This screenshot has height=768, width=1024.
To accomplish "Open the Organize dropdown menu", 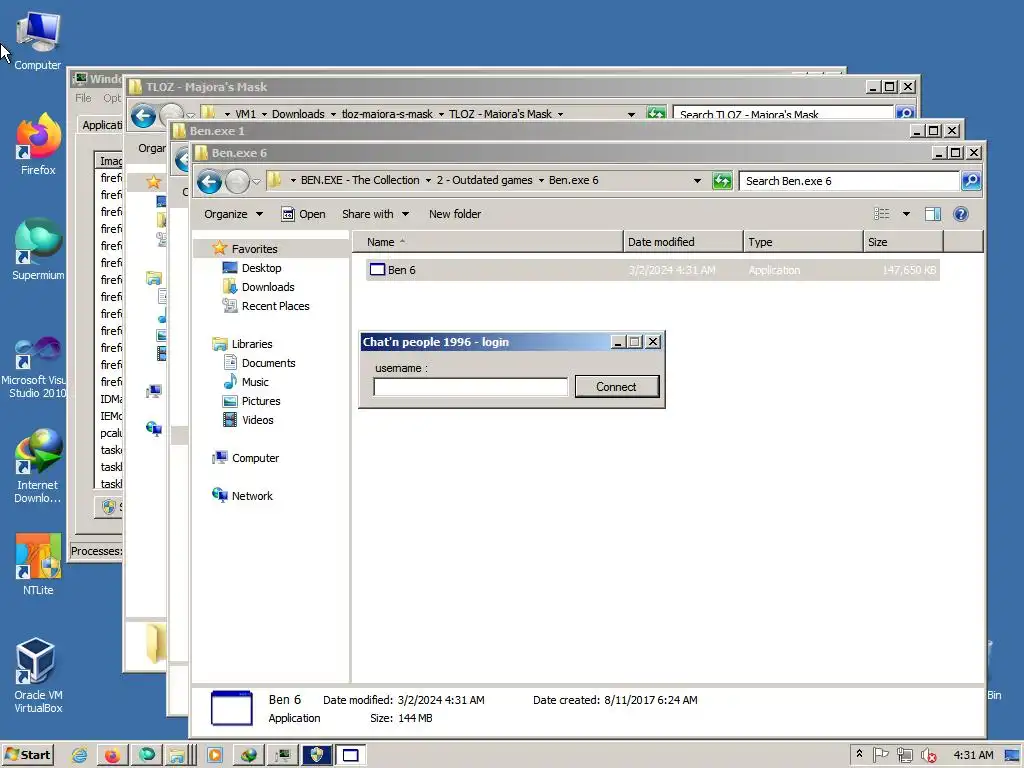I will tap(233, 214).
